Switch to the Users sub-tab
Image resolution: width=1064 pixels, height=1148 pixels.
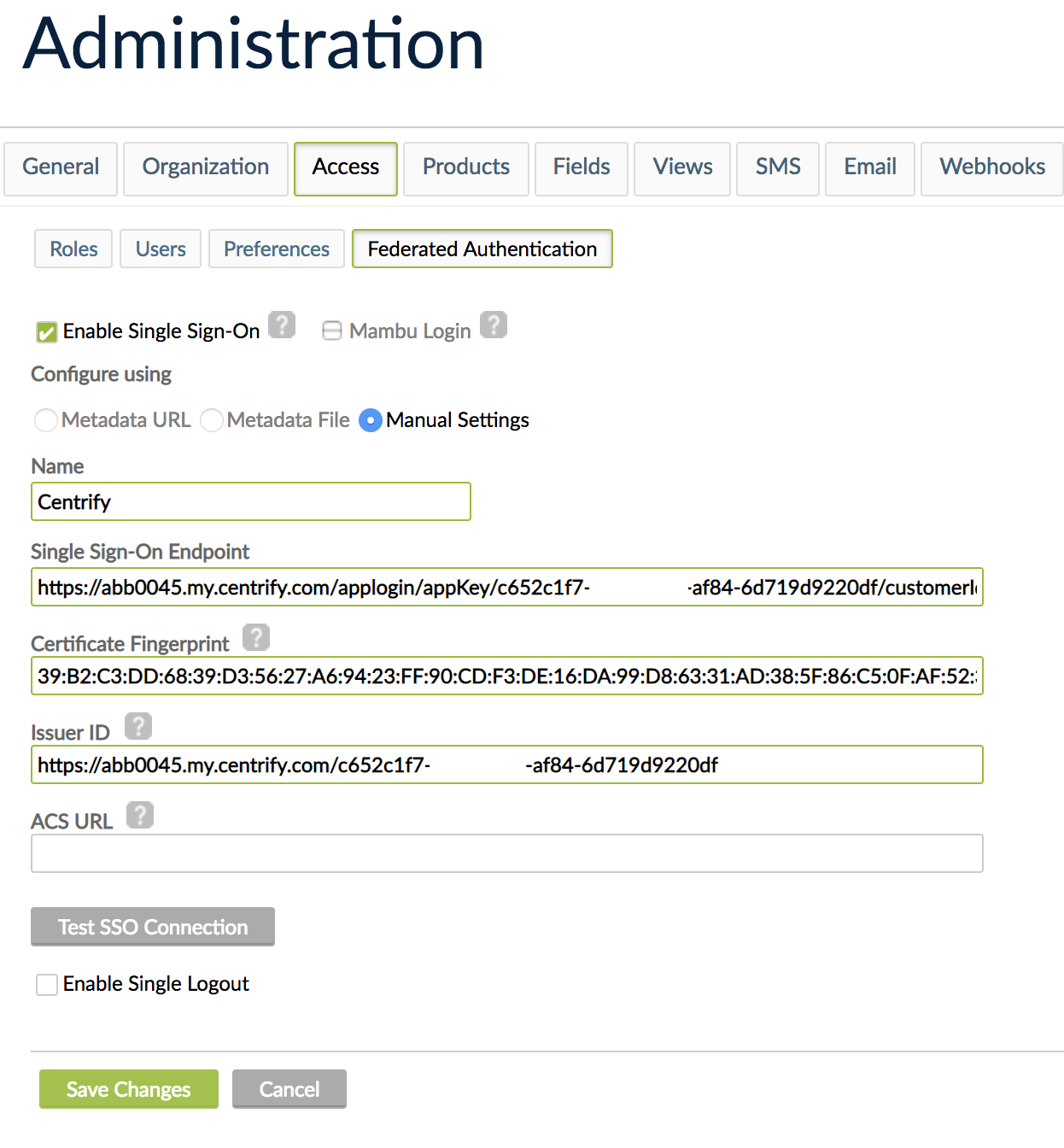coord(160,249)
